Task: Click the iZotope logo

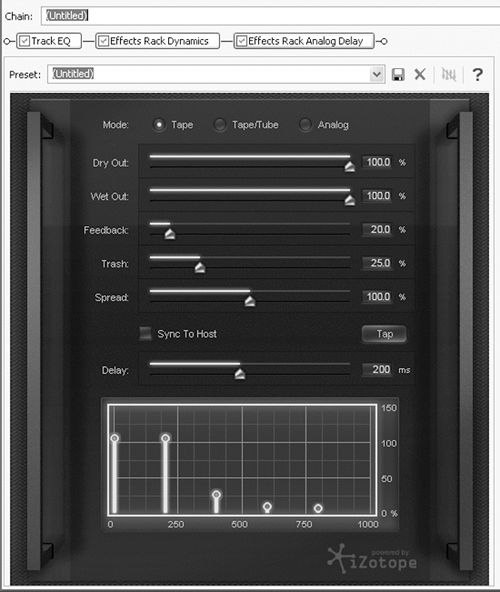Action: [372, 559]
